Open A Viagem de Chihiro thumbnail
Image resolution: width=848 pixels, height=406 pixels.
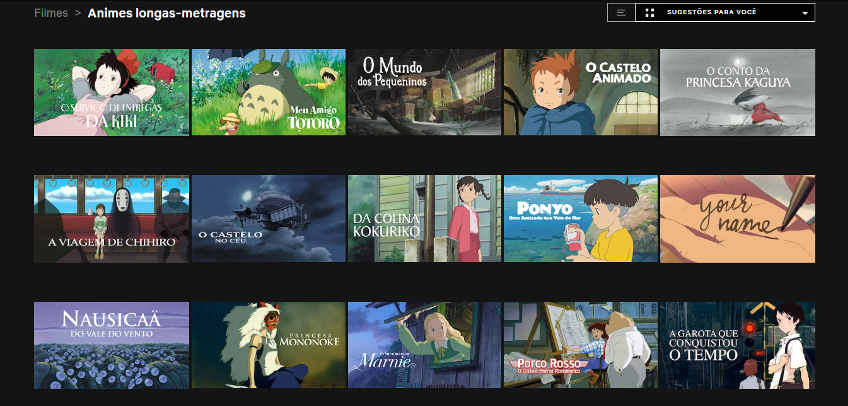[x=111, y=219]
